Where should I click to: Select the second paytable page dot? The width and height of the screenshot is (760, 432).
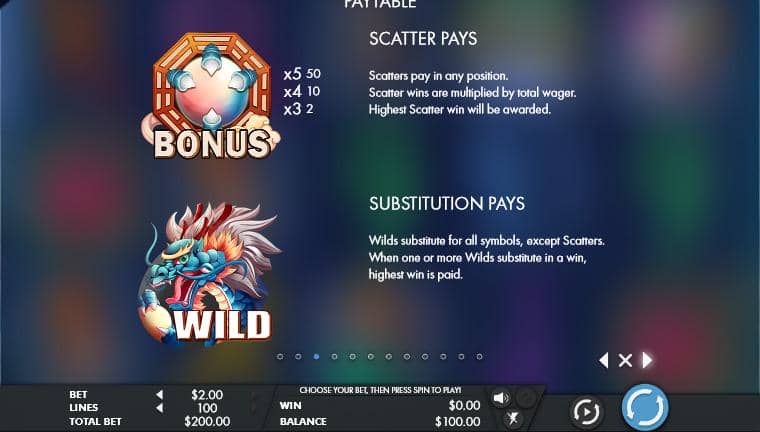(298, 356)
